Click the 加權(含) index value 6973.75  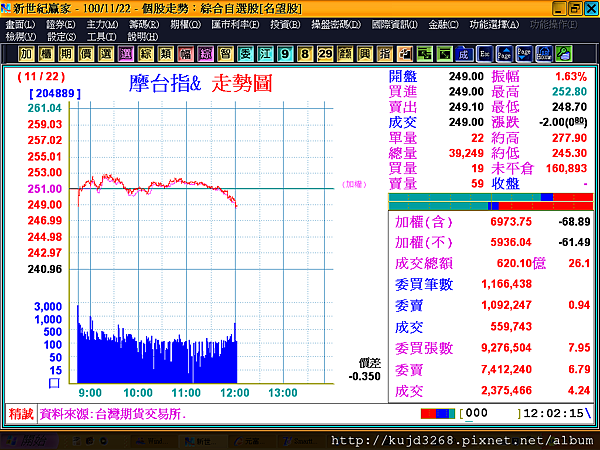tap(511, 222)
